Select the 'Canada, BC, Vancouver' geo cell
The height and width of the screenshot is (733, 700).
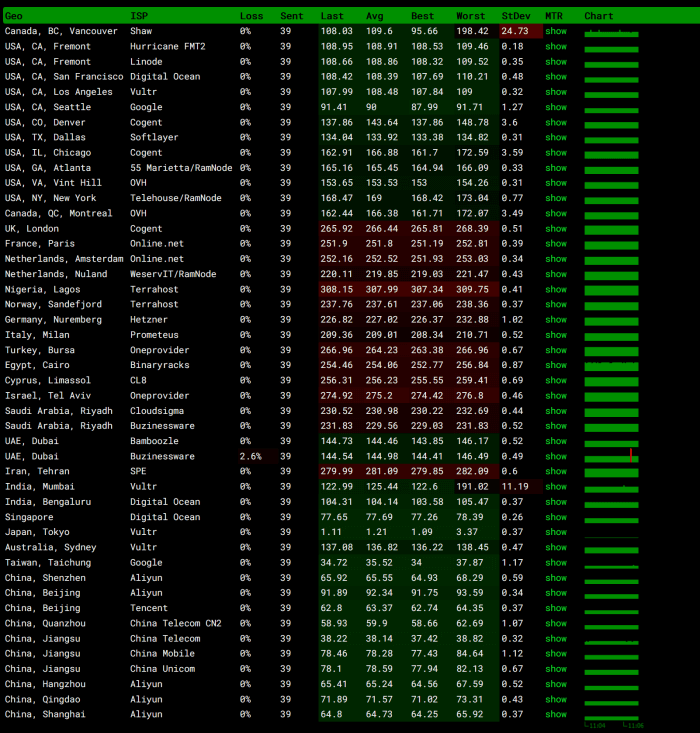pos(61,31)
